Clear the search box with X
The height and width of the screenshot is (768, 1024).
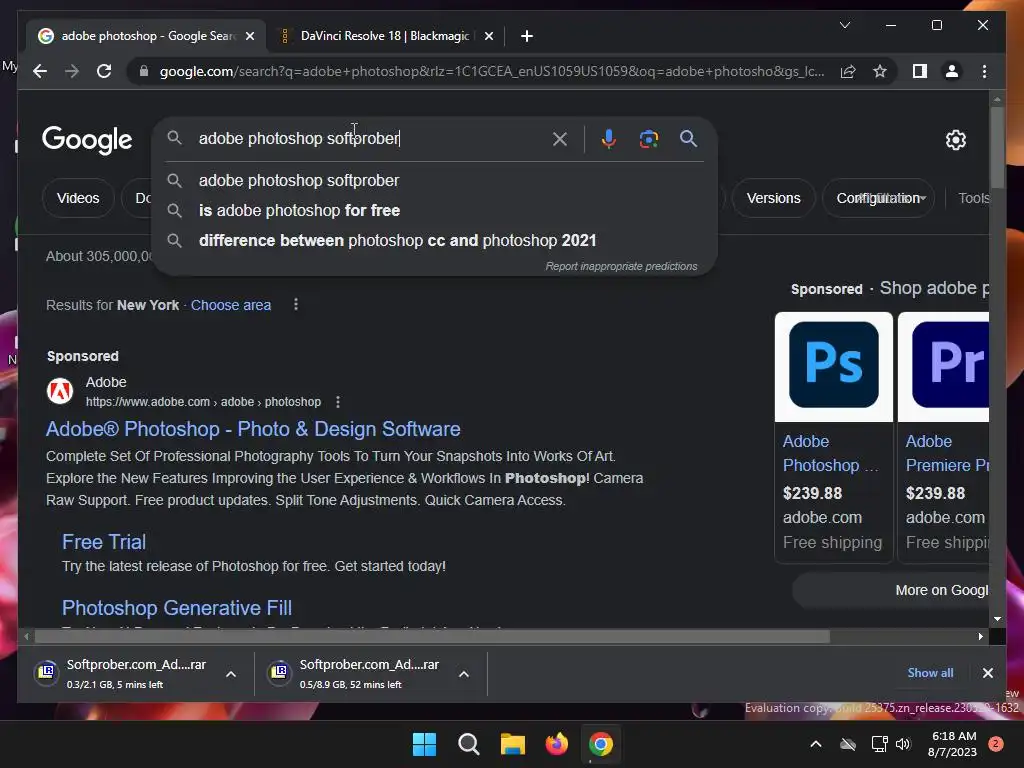(x=560, y=138)
